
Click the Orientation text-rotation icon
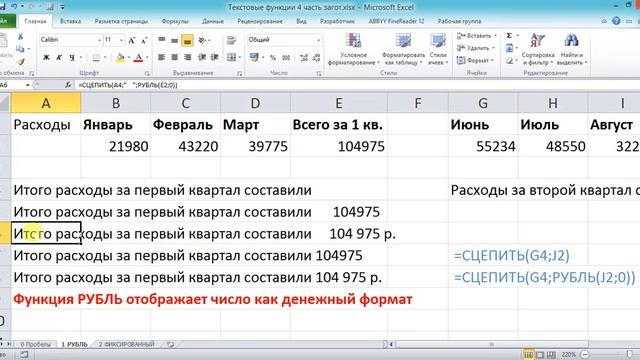pos(202,40)
